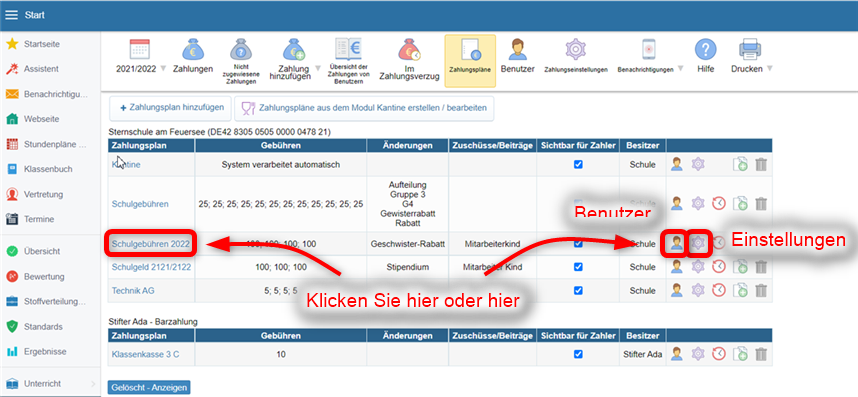Open the settings gear for Technik AG
Image resolution: width=858 pixels, height=397 pixels.
(698, 290)
